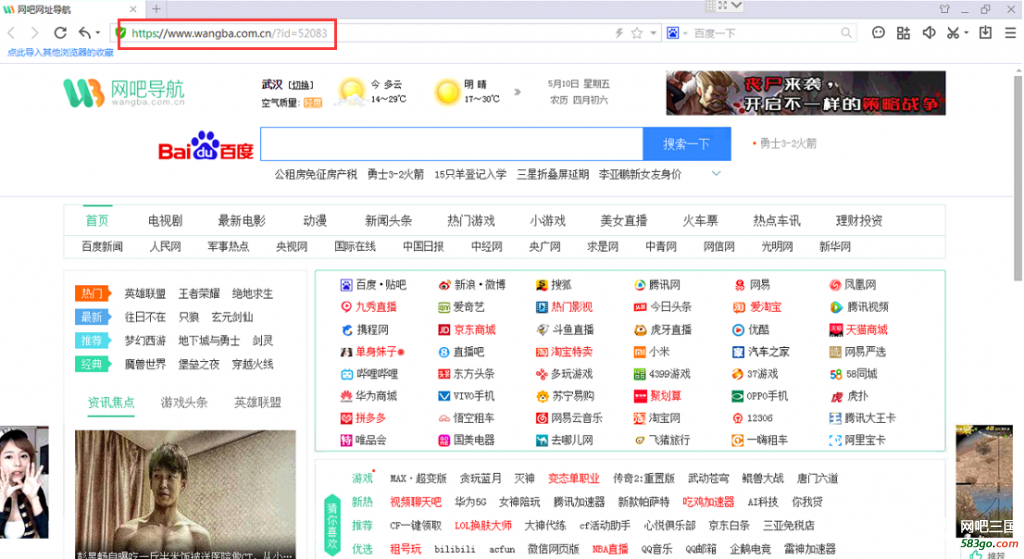This screenshot has width=1024, height=559.
Task: Click the 新华网 link
Action: [x=835, y=247]
